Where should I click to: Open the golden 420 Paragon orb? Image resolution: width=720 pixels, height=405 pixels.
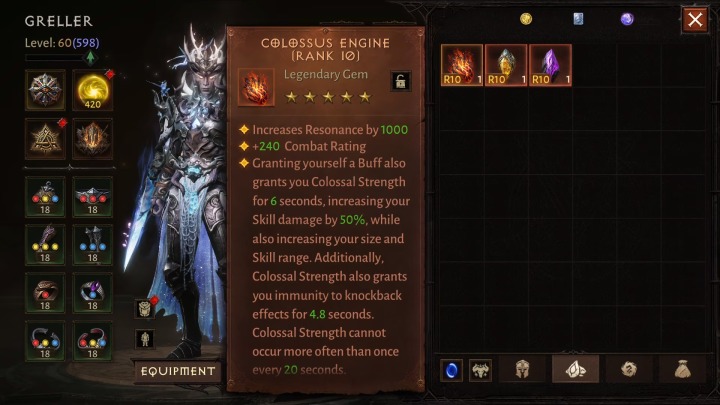click(92, 90)
